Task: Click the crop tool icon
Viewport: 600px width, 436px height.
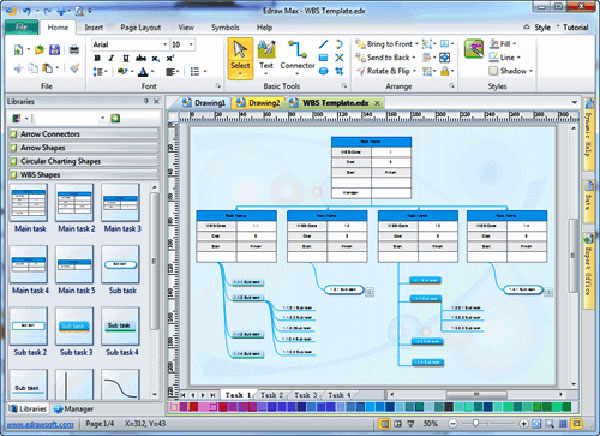Action: tap(339, 71)
